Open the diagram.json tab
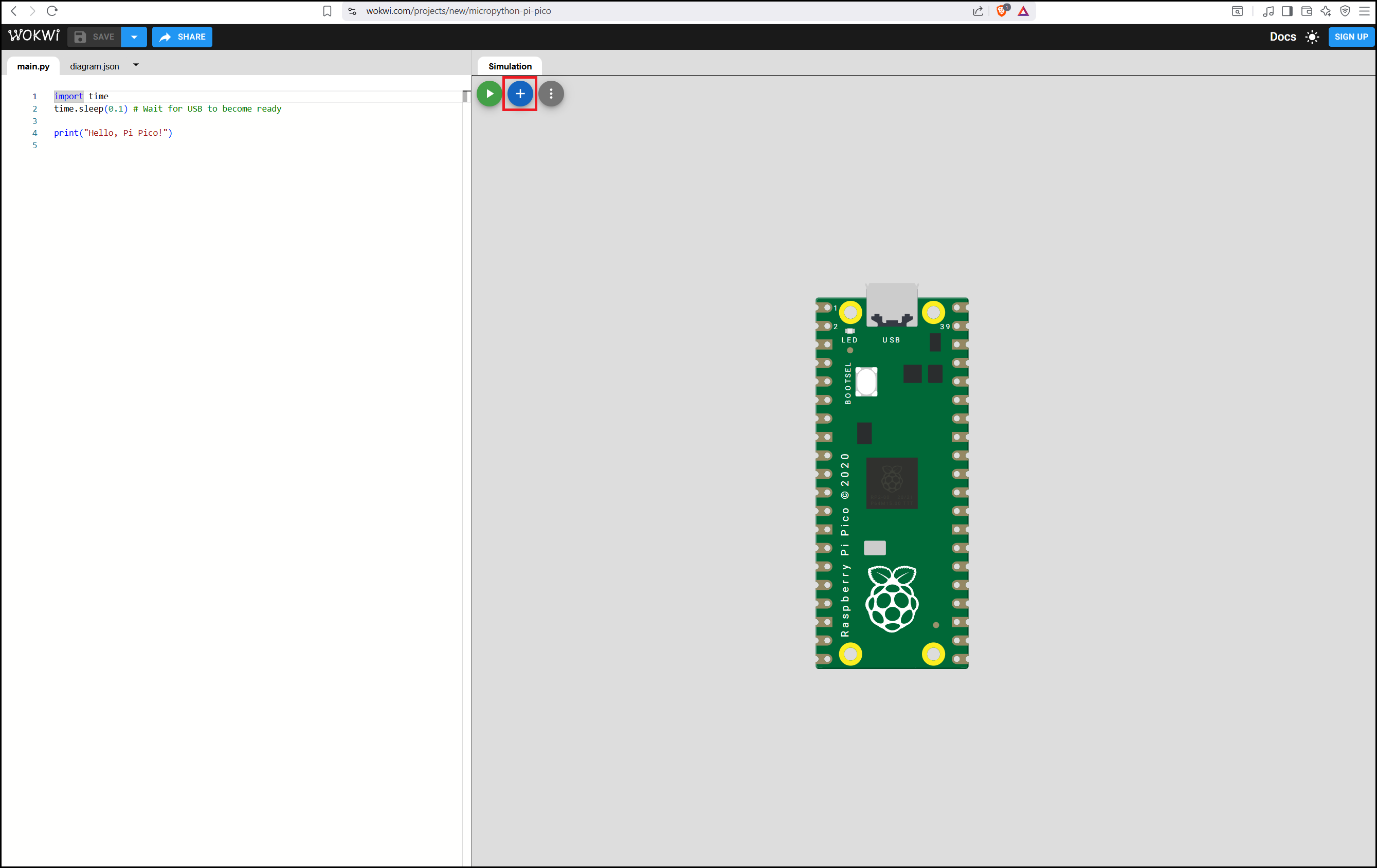Image resolution: width=1377 pixels, height=868 pixels. click(x=95, y=66)
